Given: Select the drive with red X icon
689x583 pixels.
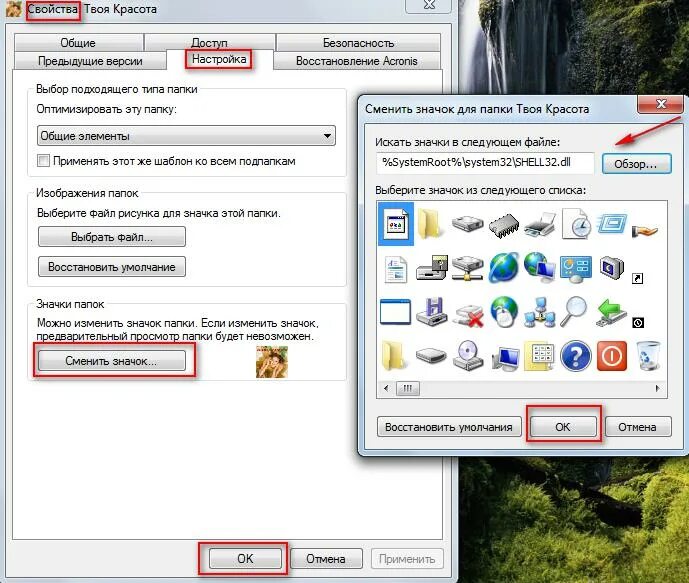Looking at the screenshot, I should pyautogui.click(x=468, y=315).
